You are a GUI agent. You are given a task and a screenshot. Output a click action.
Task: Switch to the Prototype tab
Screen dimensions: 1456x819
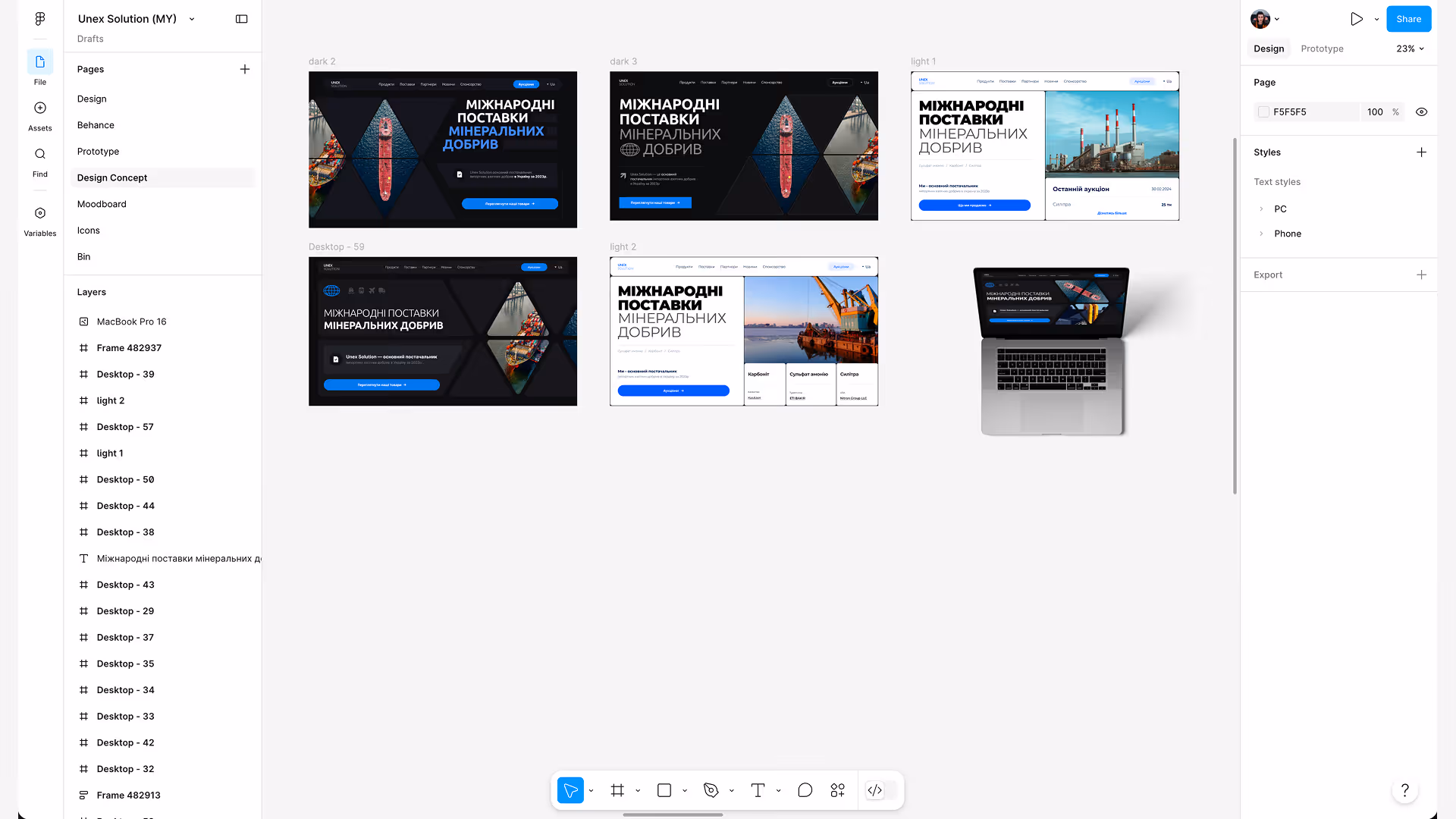[1322, 49]
